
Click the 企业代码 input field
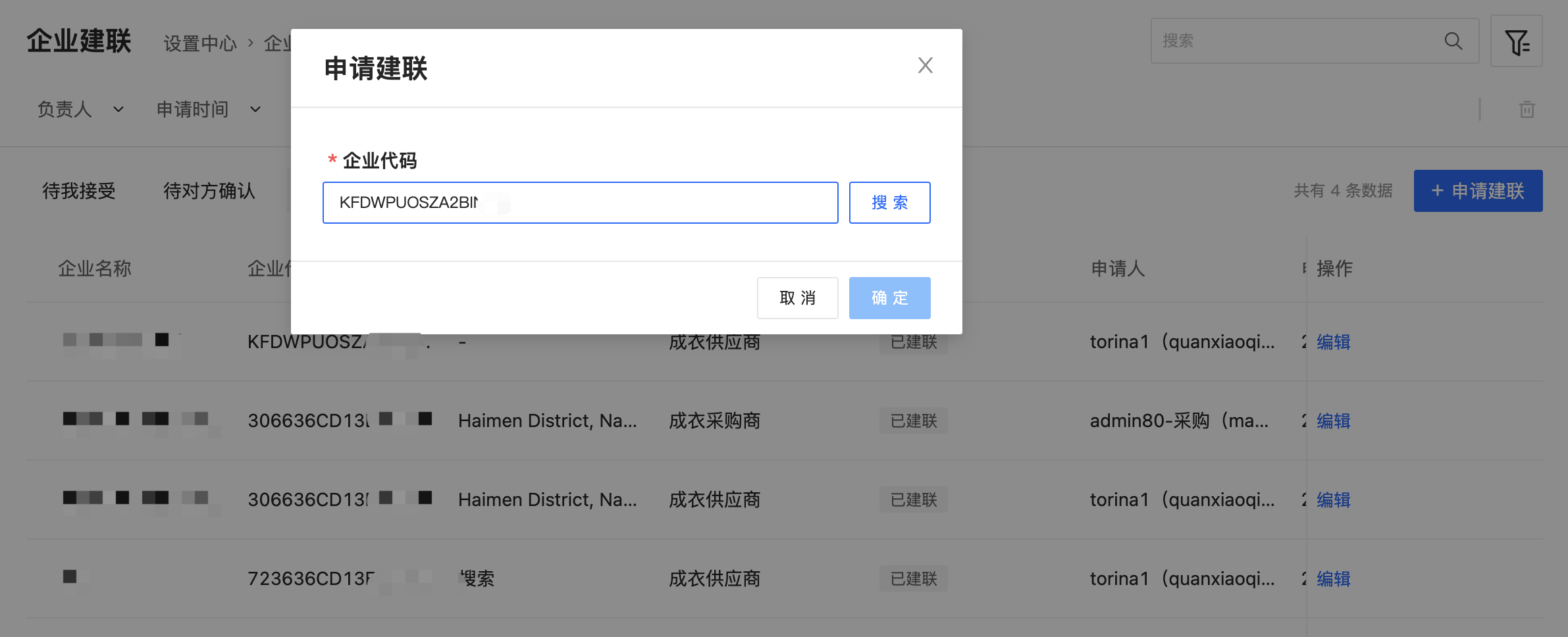coord(579,203)
